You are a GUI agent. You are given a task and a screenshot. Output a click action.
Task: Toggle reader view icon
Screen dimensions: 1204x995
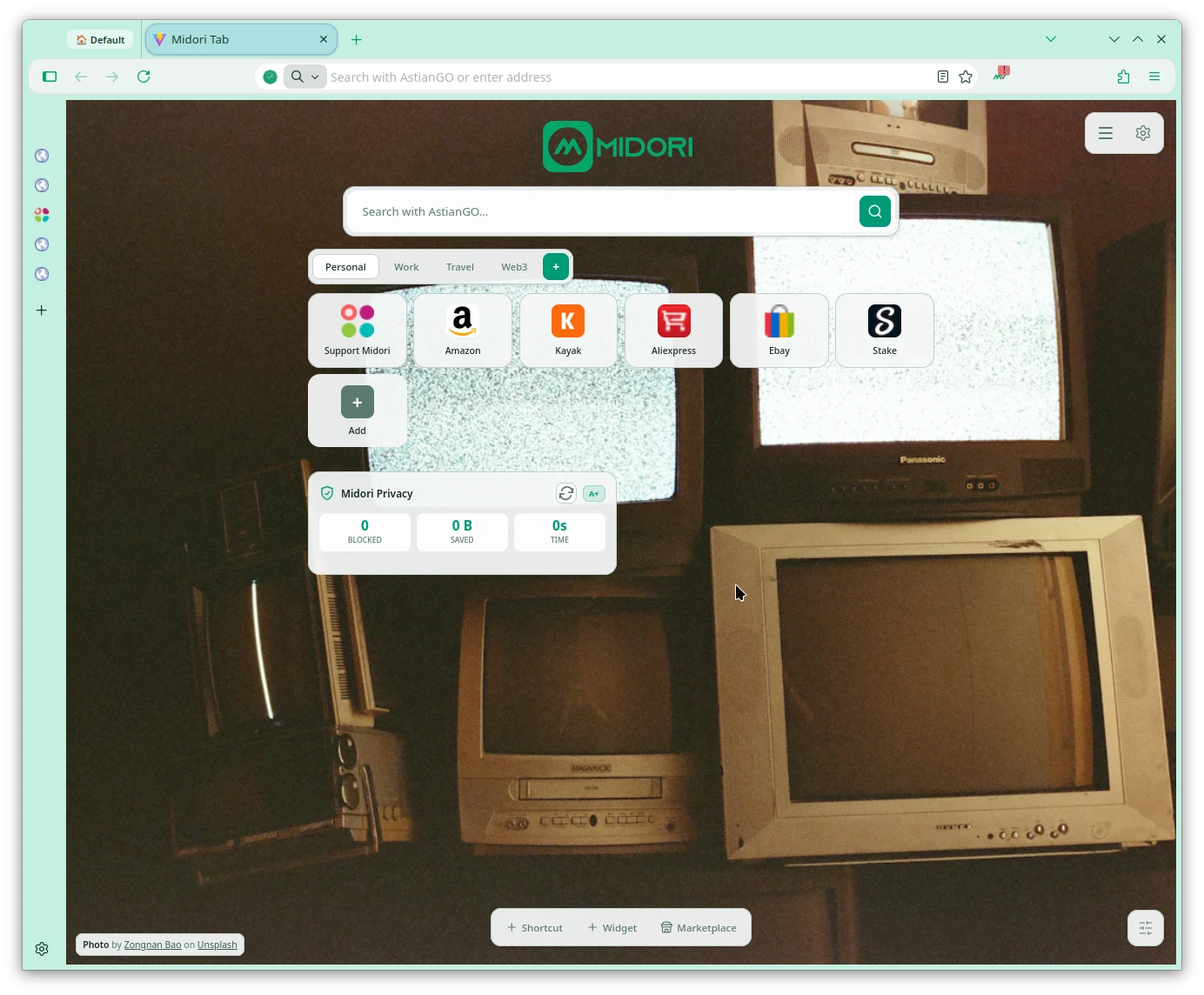[x=943, y=77]
